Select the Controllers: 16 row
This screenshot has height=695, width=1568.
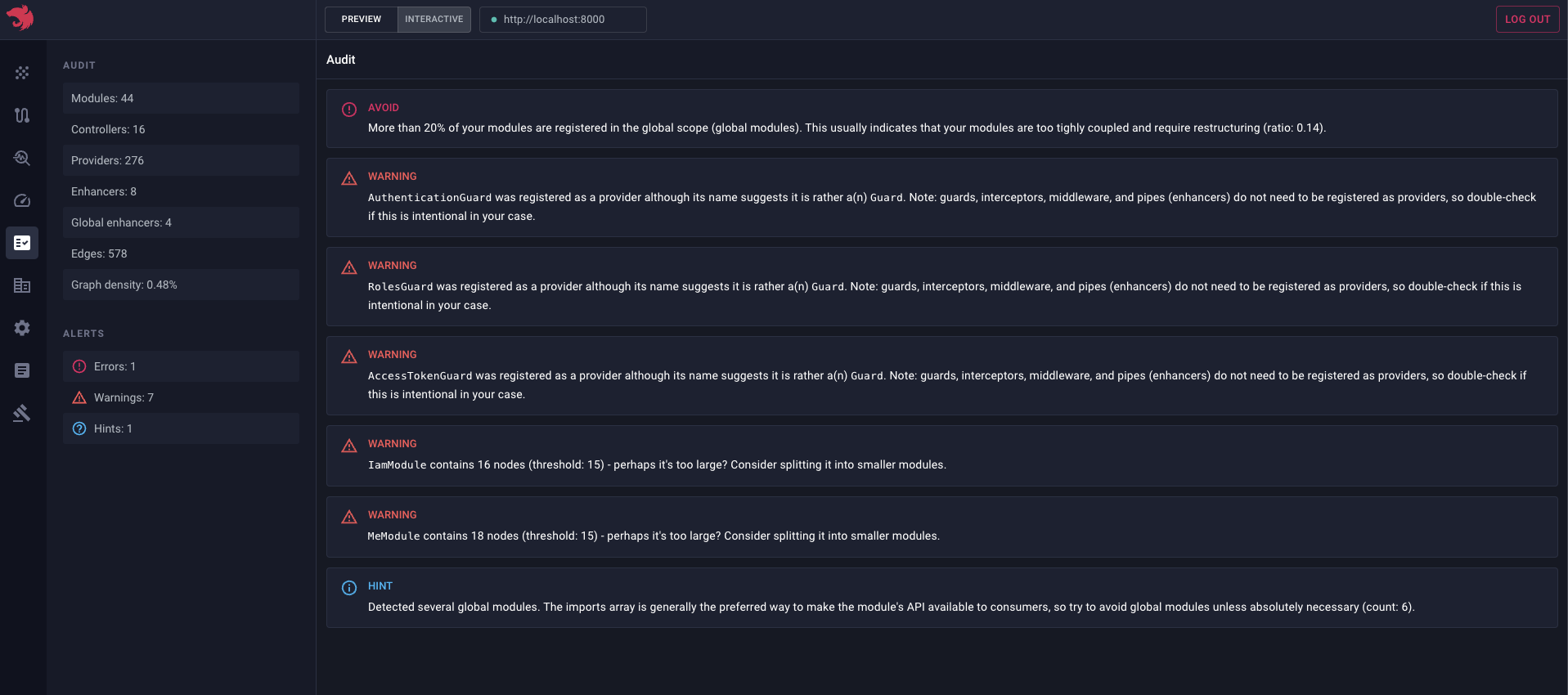(181, 129)
